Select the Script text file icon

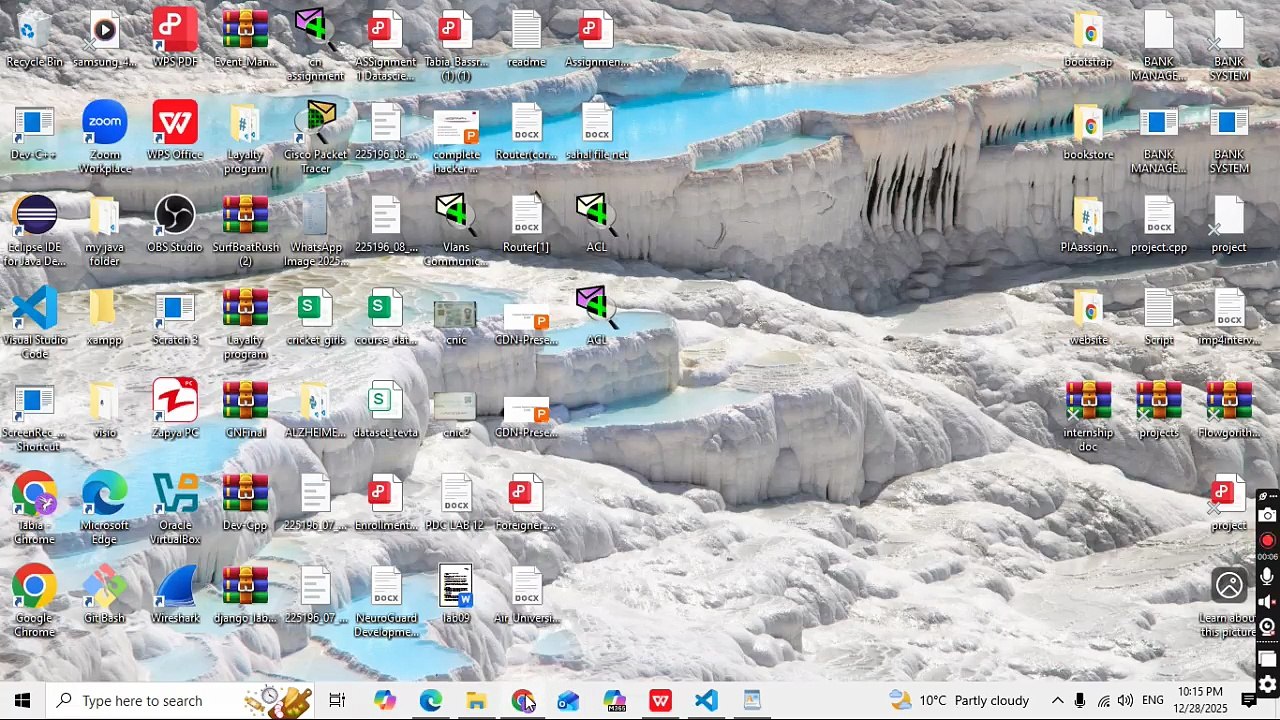tap(1159, 318)
